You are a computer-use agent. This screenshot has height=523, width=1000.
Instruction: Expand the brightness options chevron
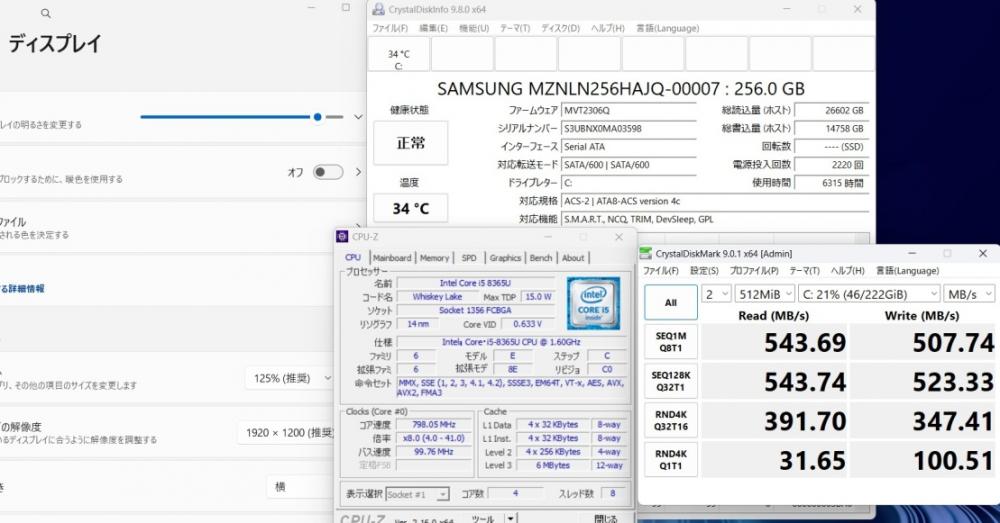pyautogui.click(x=358, y=117)
